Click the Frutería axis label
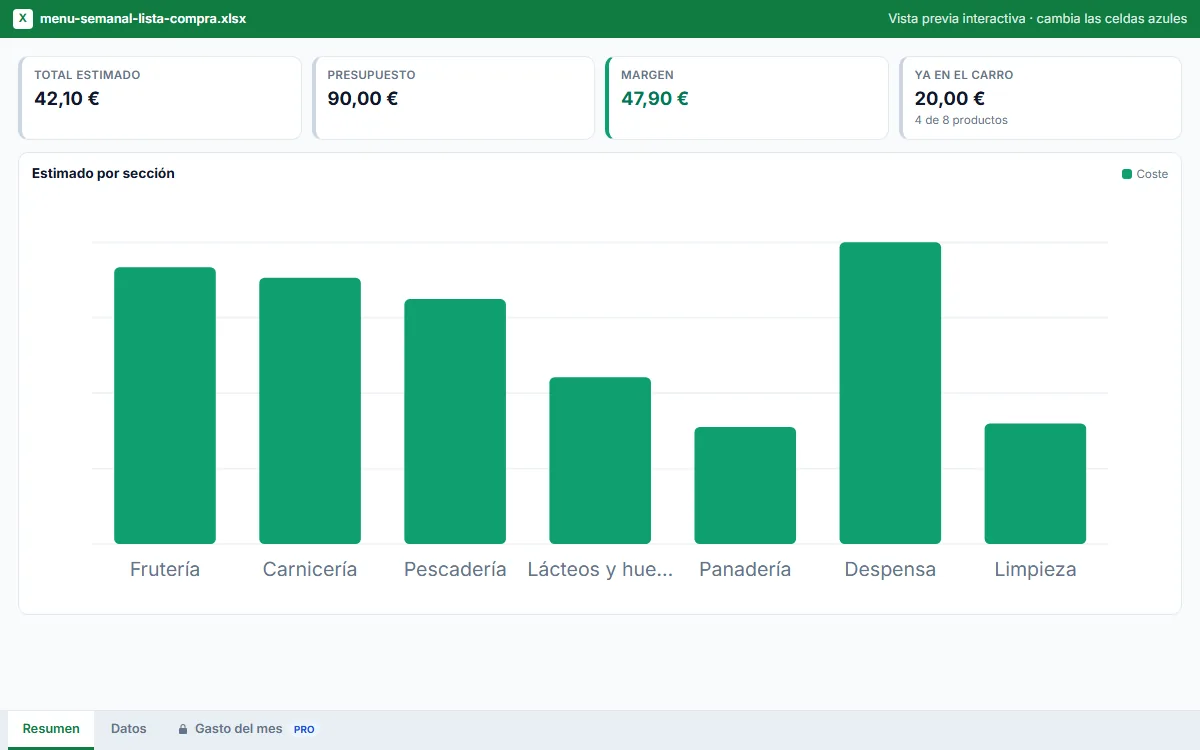The image size is (1200, 750). pos(165,569)
